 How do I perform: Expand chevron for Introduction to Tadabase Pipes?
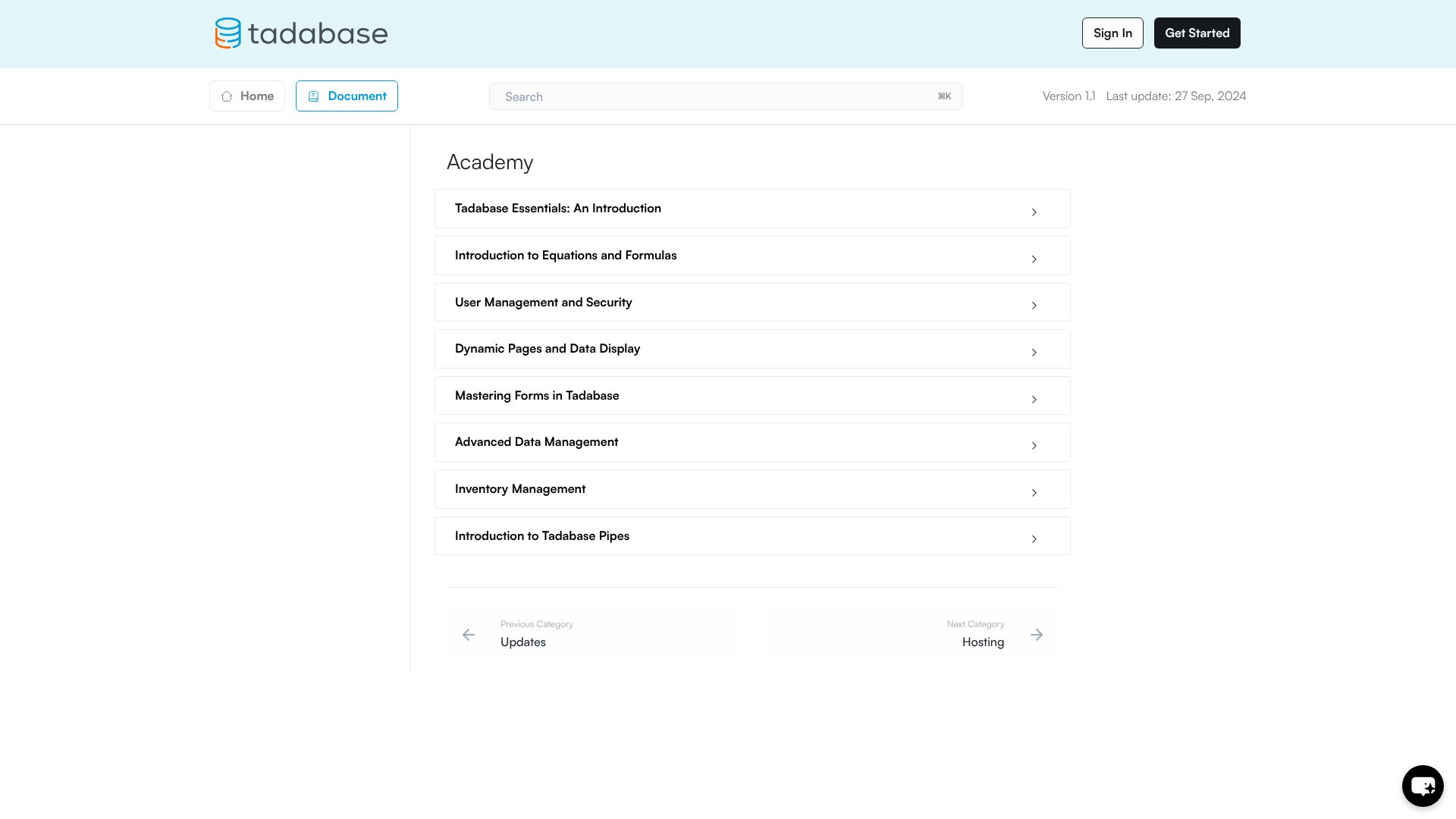click(1034, 539)
